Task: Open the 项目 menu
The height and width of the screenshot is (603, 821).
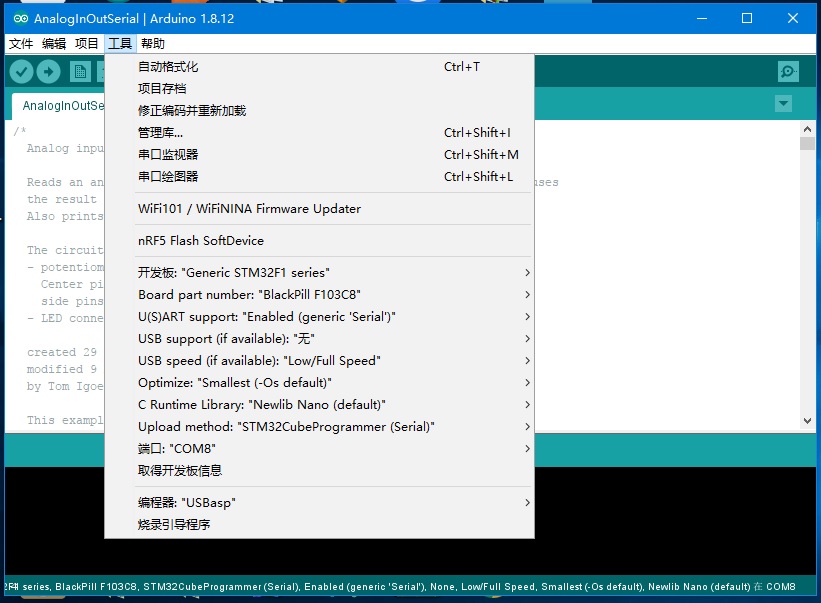Action: tap(86, 43)
